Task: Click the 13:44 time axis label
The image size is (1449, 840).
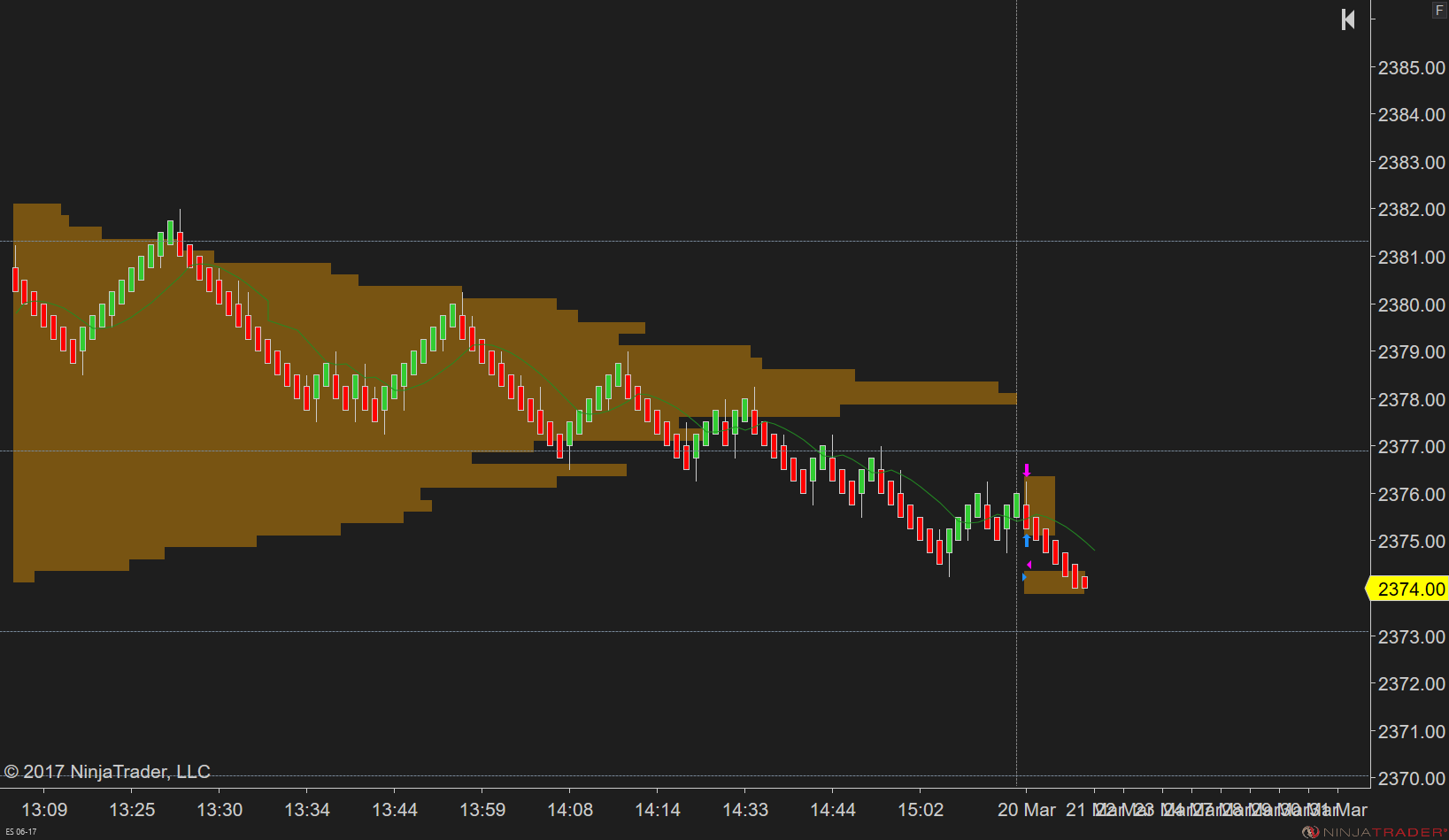Action: point(395,810)
